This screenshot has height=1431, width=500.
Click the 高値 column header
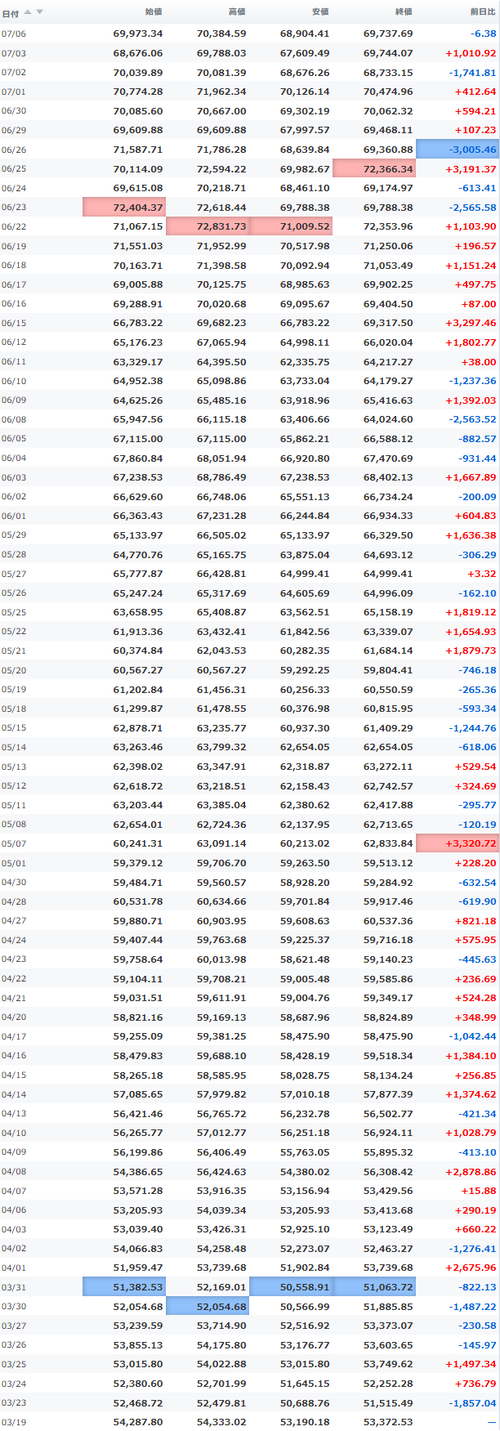click(x=236, y=12)
